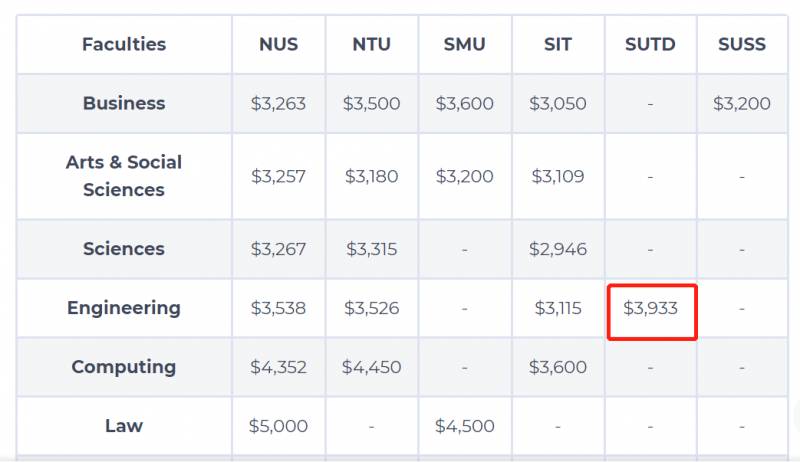Screen dimensions: 800x462
Task: Select the Engineering row label
Action: 124,308
